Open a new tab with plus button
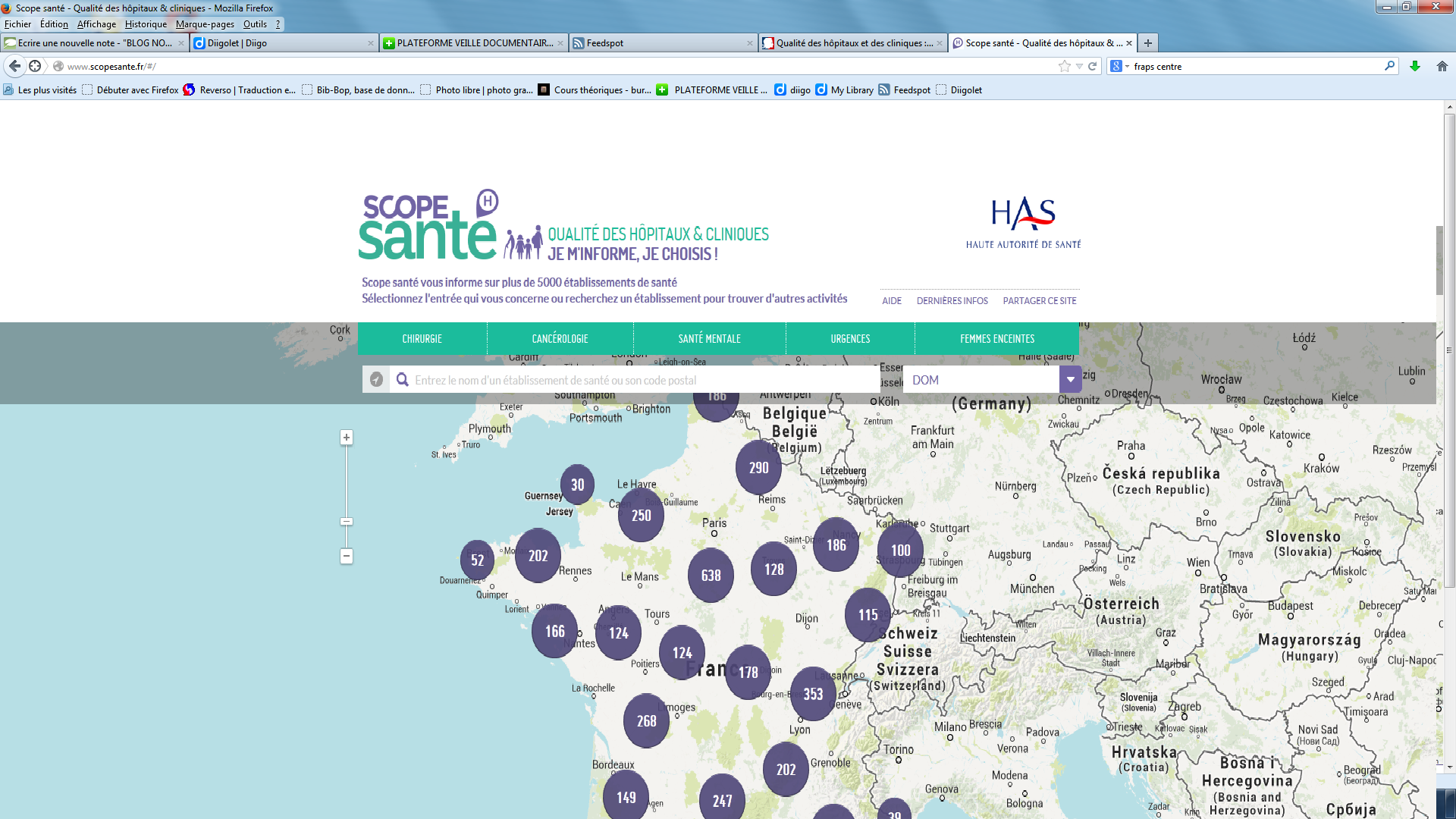 point(1148,43)
